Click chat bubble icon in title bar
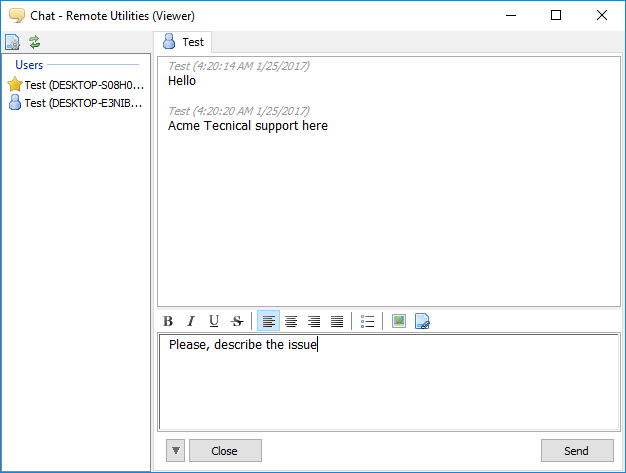Viewport: 626px width, 473px height. pos(17,16)
